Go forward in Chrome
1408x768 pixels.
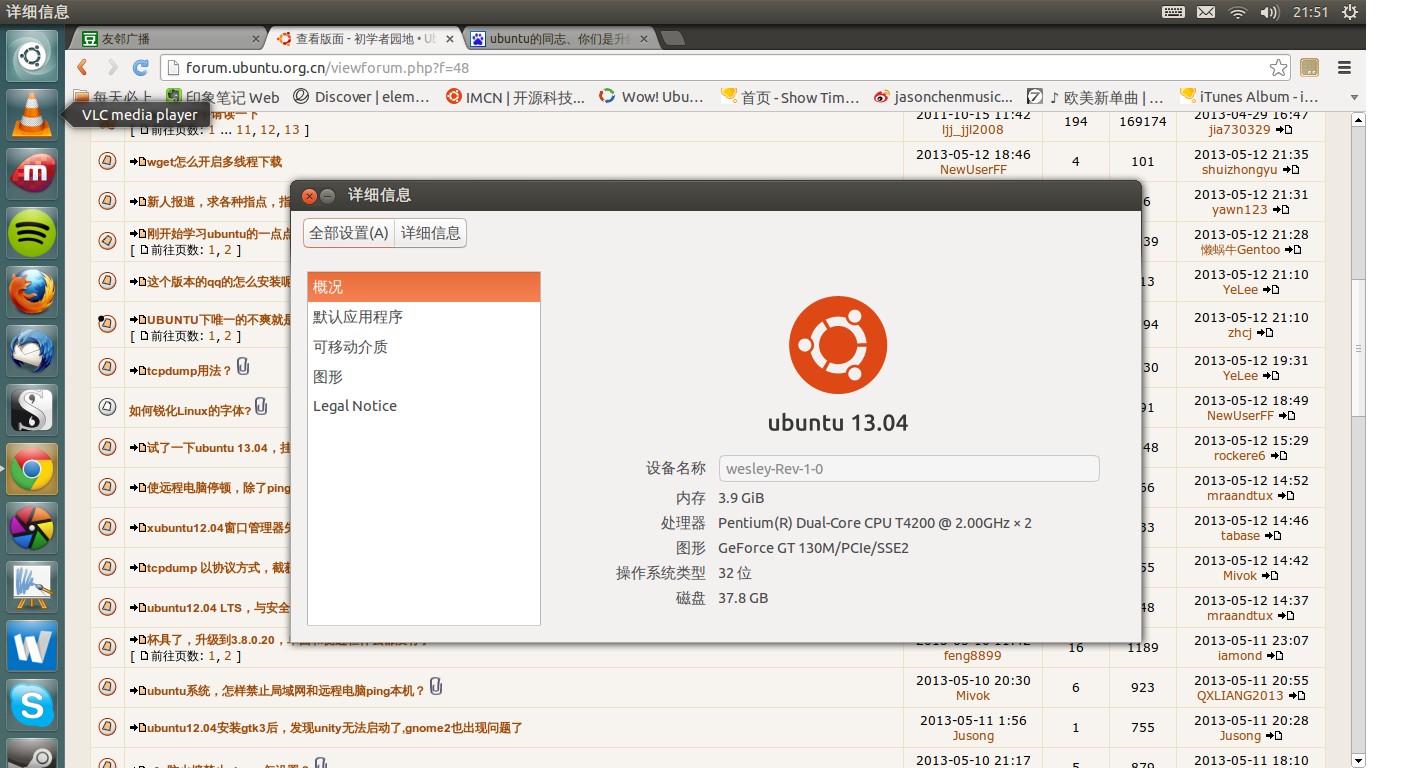[x=112, y=68]
